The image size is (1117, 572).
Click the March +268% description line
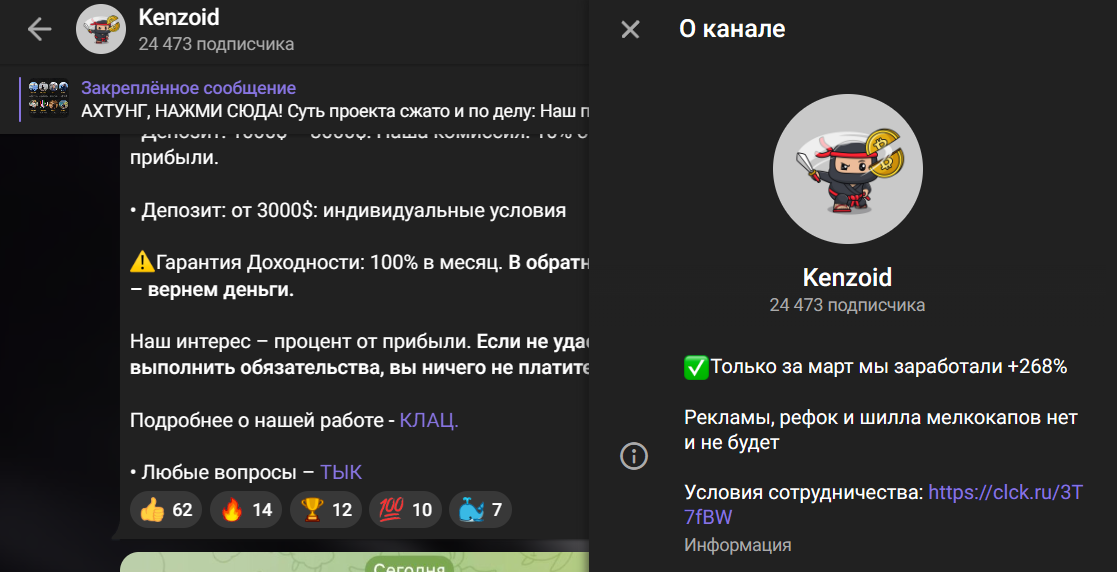(x=876, y=367)
